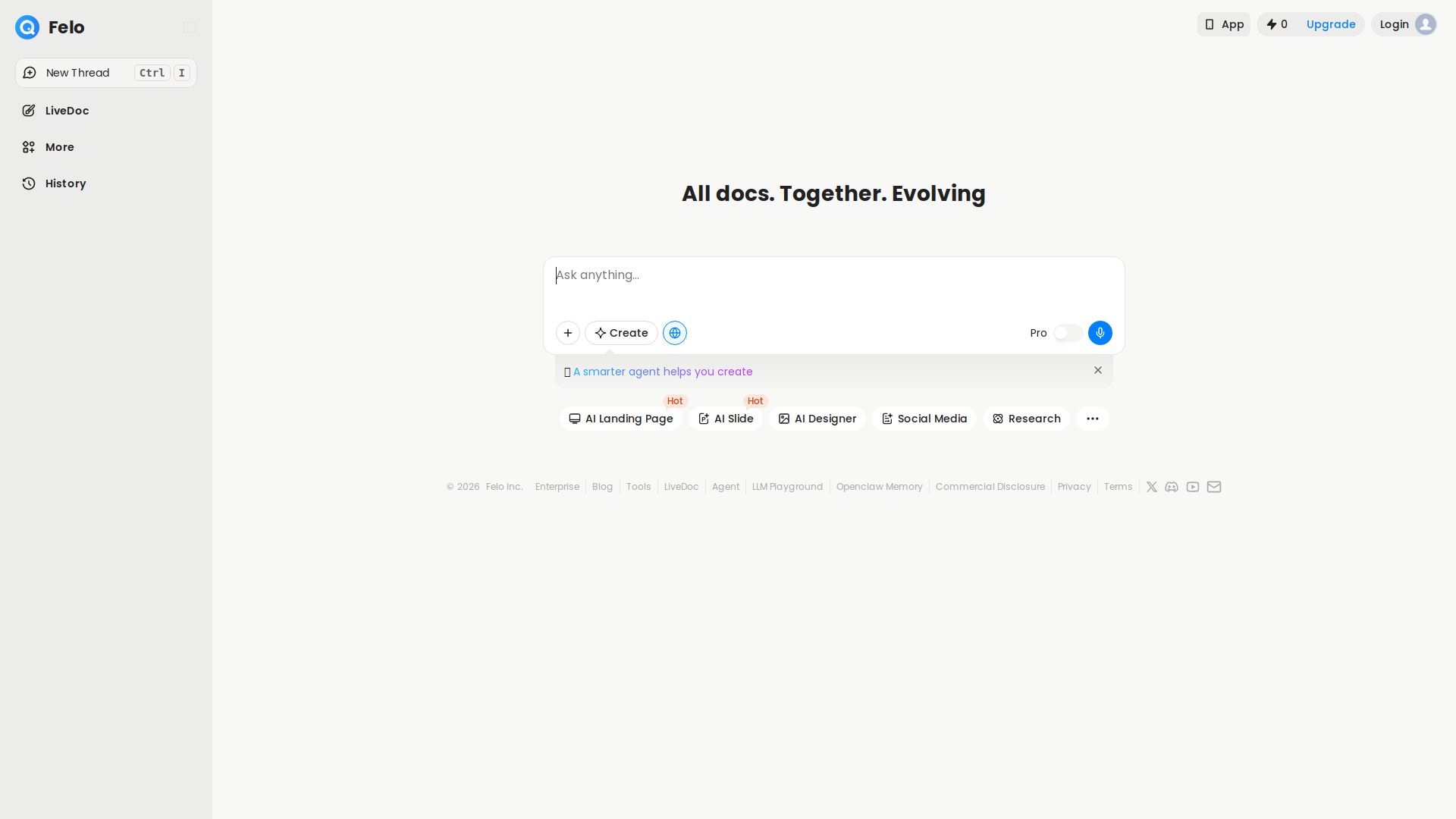The height and width of the screenshot is (819, 1456).
Task: Select the AI Designer chip
Action: tap(817, 419)
